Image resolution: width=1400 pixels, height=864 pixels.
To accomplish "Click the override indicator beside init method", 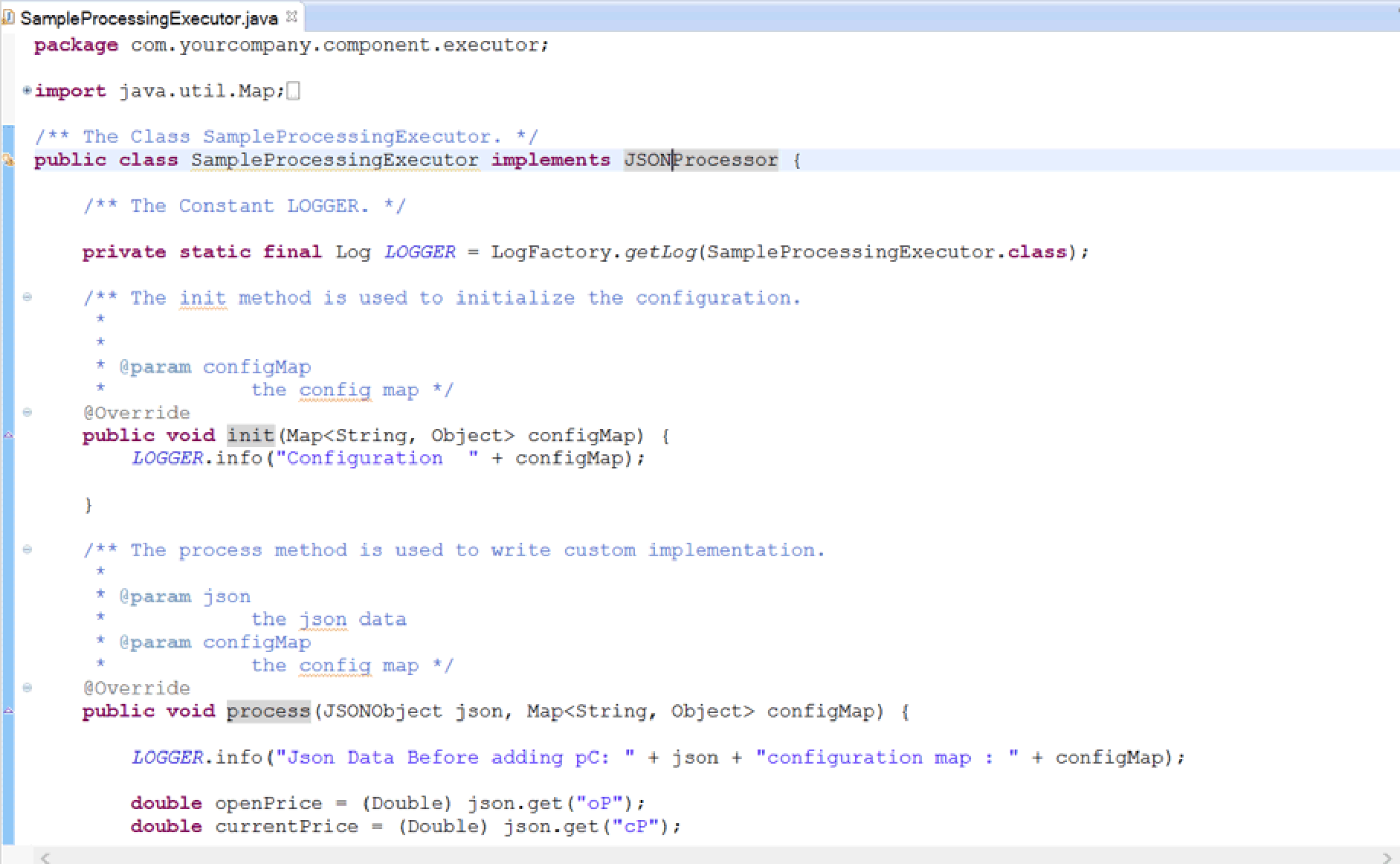I will pyautogui.click(x=8, y=435).
